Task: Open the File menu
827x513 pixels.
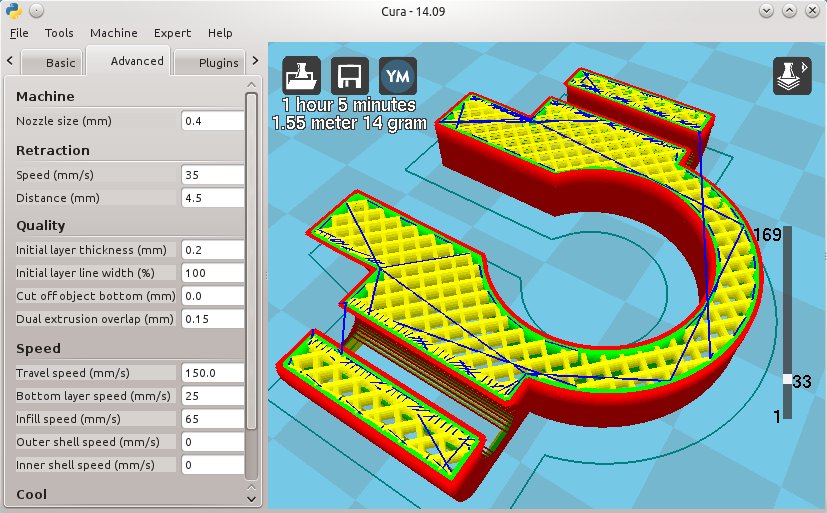Action: (x=19, y=33)
